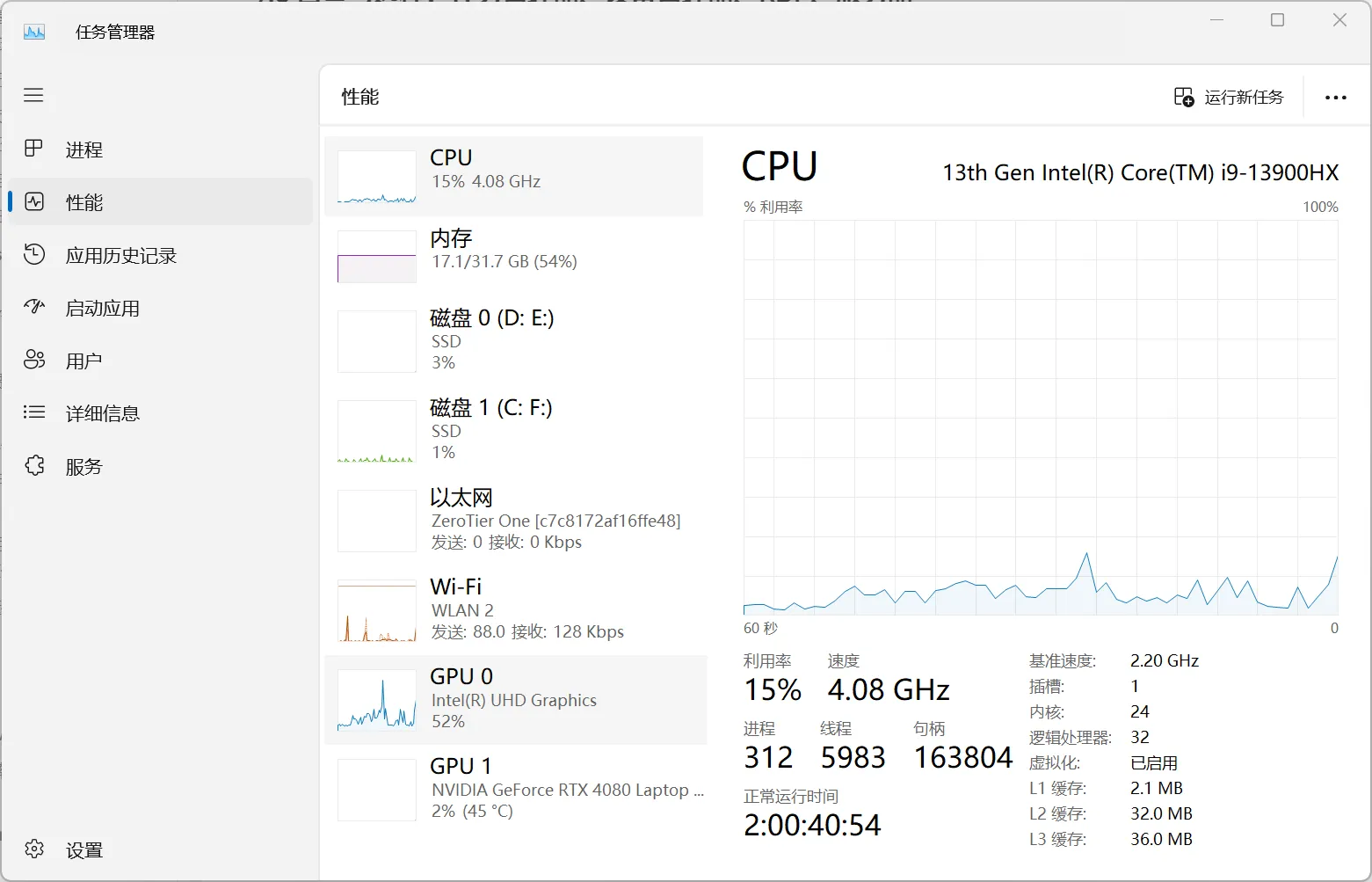Select 磁盘 1 (C: F:) entry
Image resolution: width=1372 pixels, height=882 pixels.
514,430
